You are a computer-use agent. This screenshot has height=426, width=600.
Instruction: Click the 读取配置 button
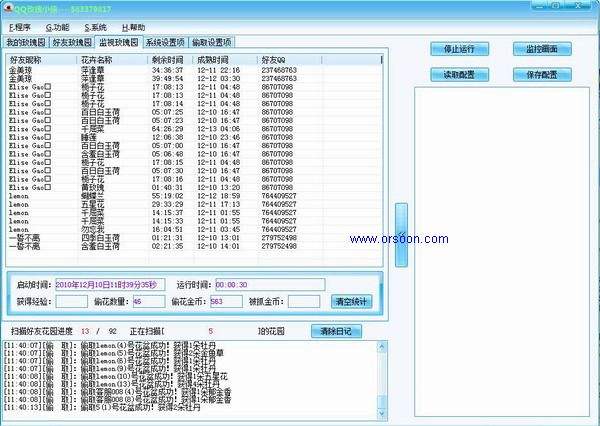(x=459, y=75)
